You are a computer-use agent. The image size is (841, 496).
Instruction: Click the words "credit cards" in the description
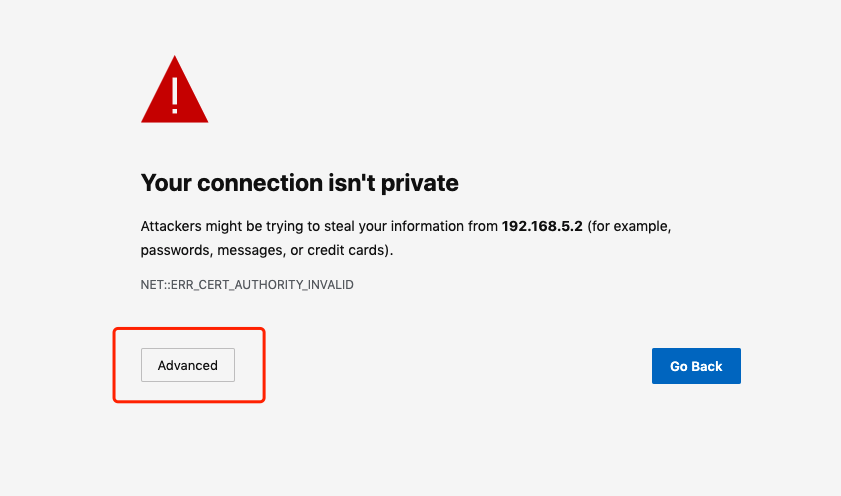pyautogui.click(x=348, y=250)
